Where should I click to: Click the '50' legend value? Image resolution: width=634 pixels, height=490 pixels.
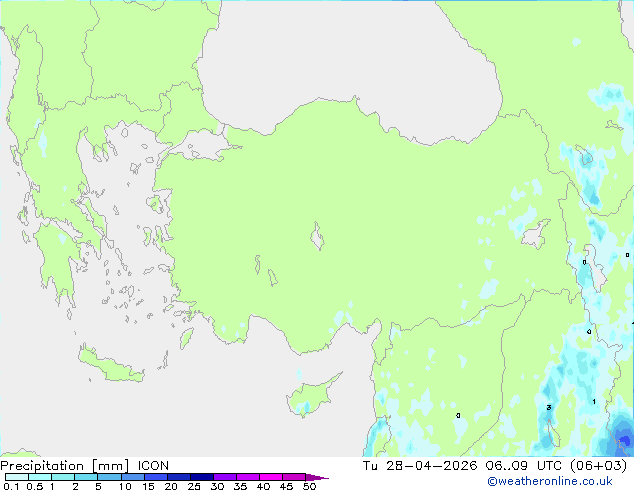point(309,486)
